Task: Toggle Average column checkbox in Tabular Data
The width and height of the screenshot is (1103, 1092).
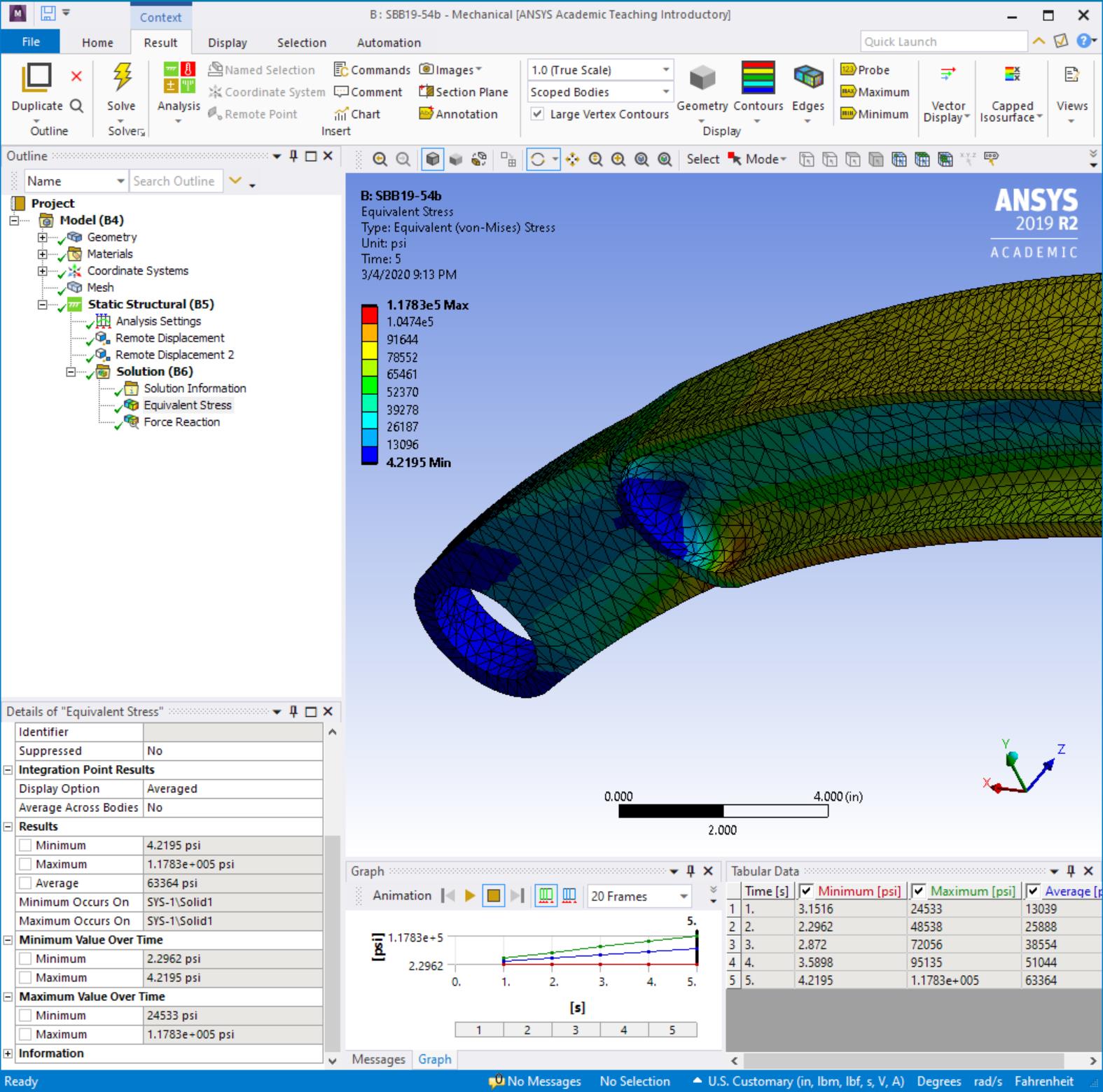Action: pos(1032,891)
